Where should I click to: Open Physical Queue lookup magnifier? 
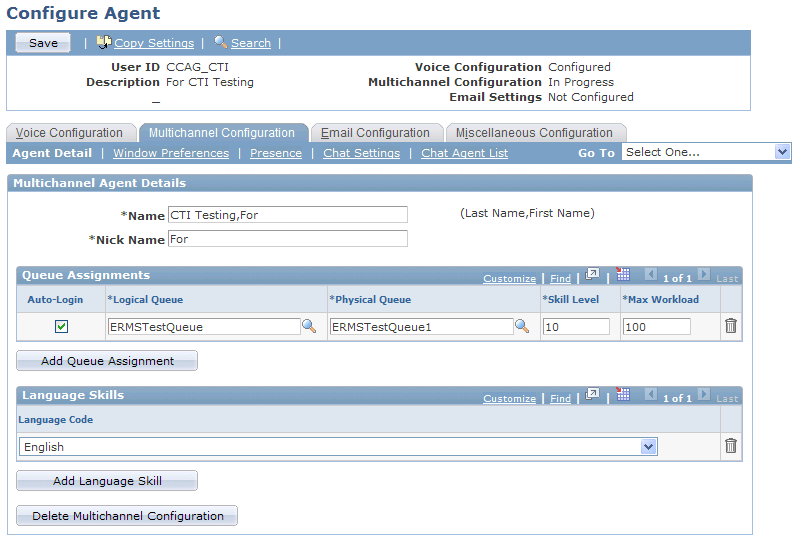(522, 326)
